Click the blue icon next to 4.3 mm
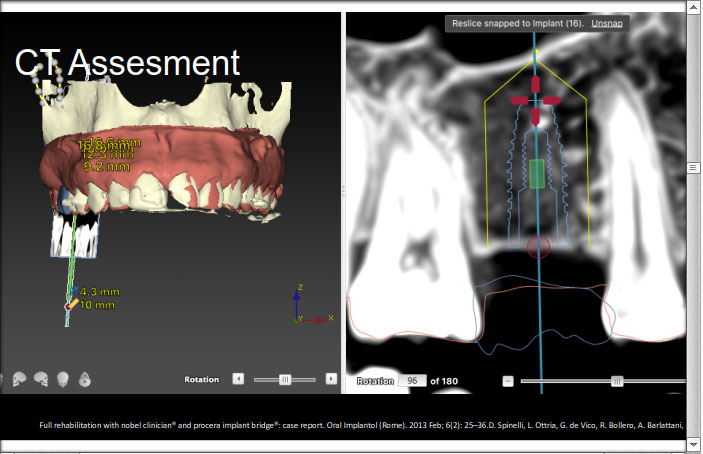 click(74, 292)
